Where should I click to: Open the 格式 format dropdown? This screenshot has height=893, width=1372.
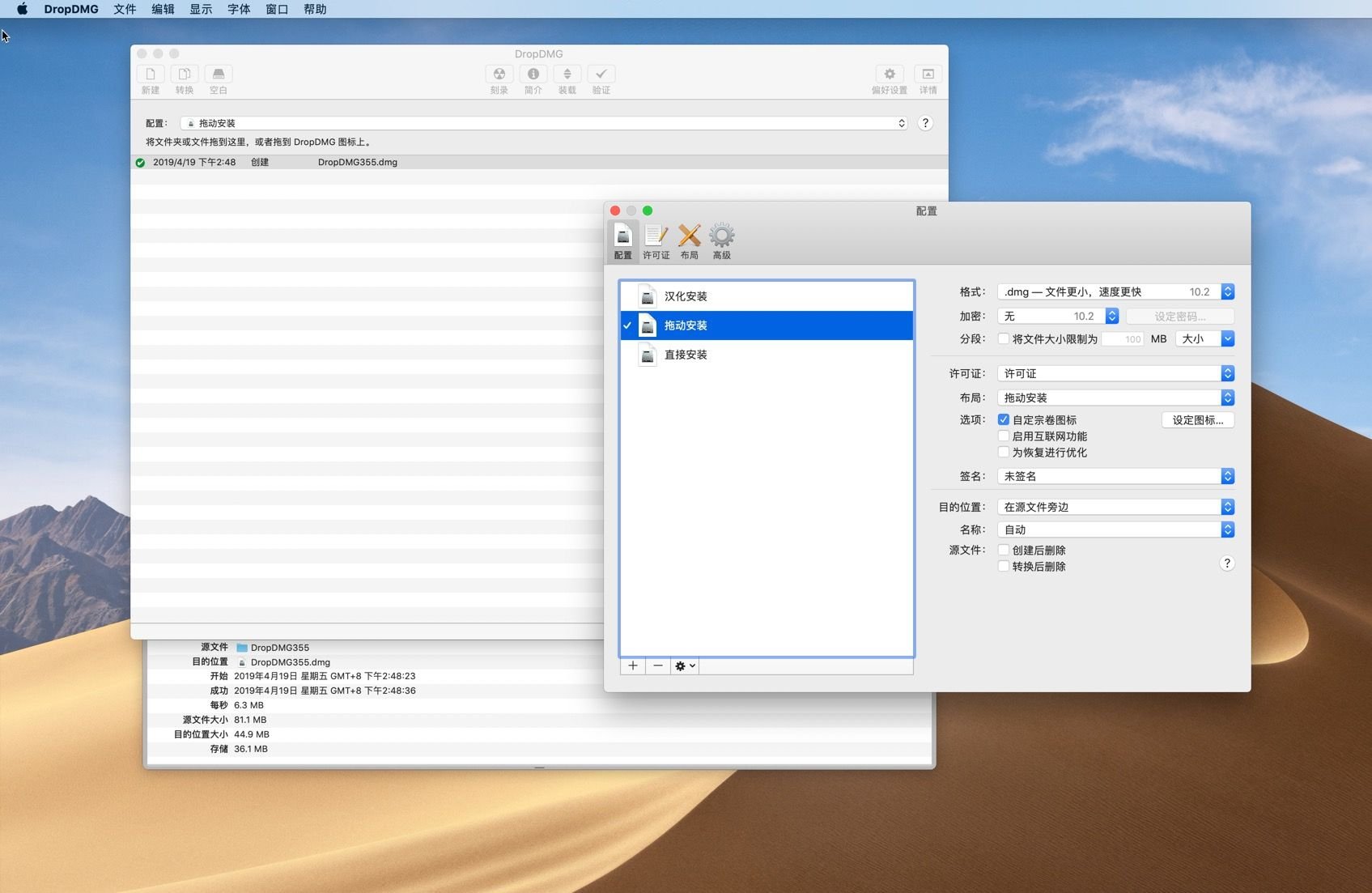1115,291
